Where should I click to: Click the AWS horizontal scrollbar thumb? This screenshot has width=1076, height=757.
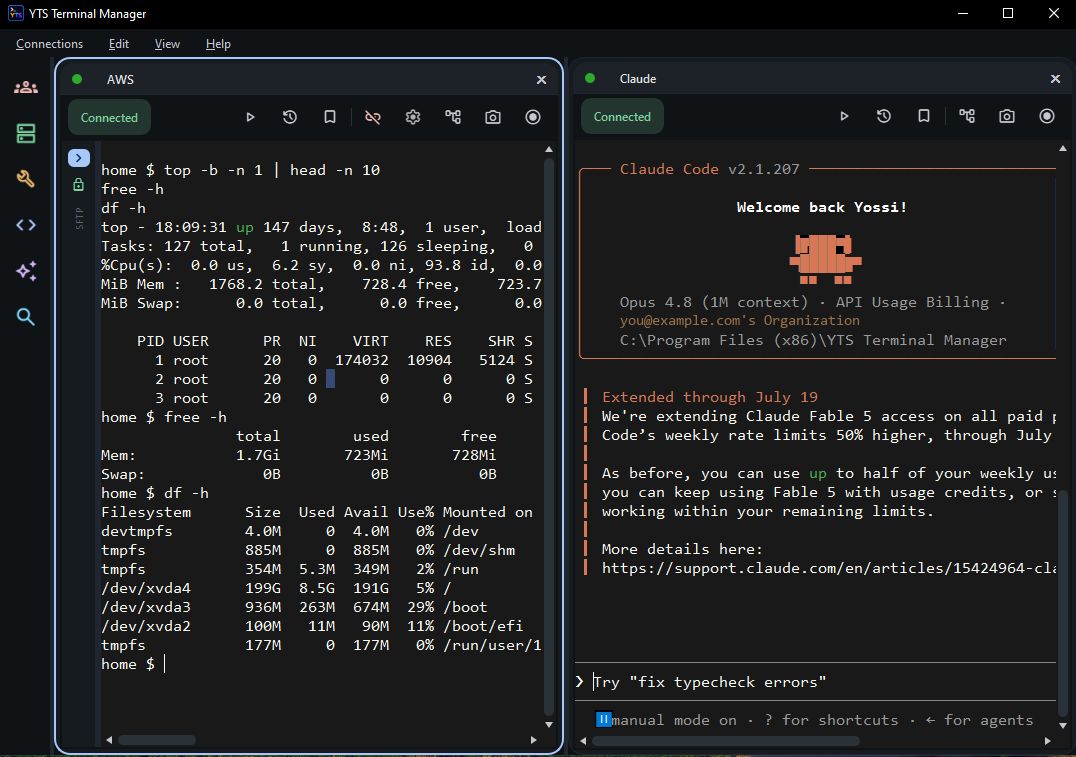[157, 740]
